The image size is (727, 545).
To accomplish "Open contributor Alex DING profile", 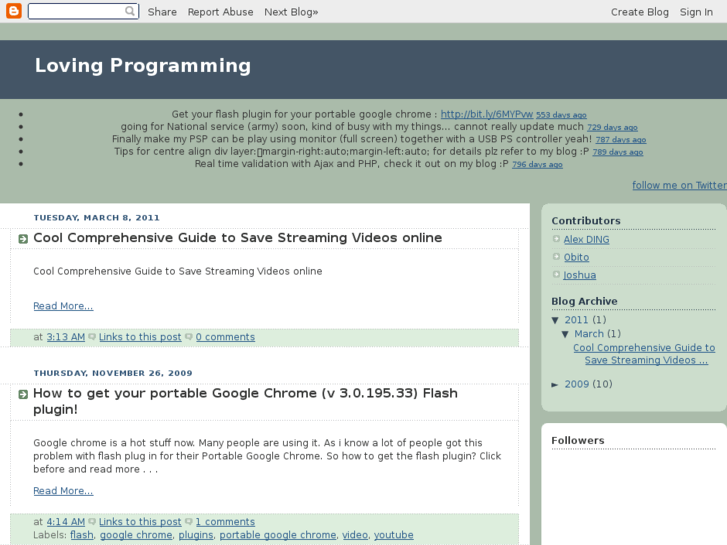I will coord(587,239).
